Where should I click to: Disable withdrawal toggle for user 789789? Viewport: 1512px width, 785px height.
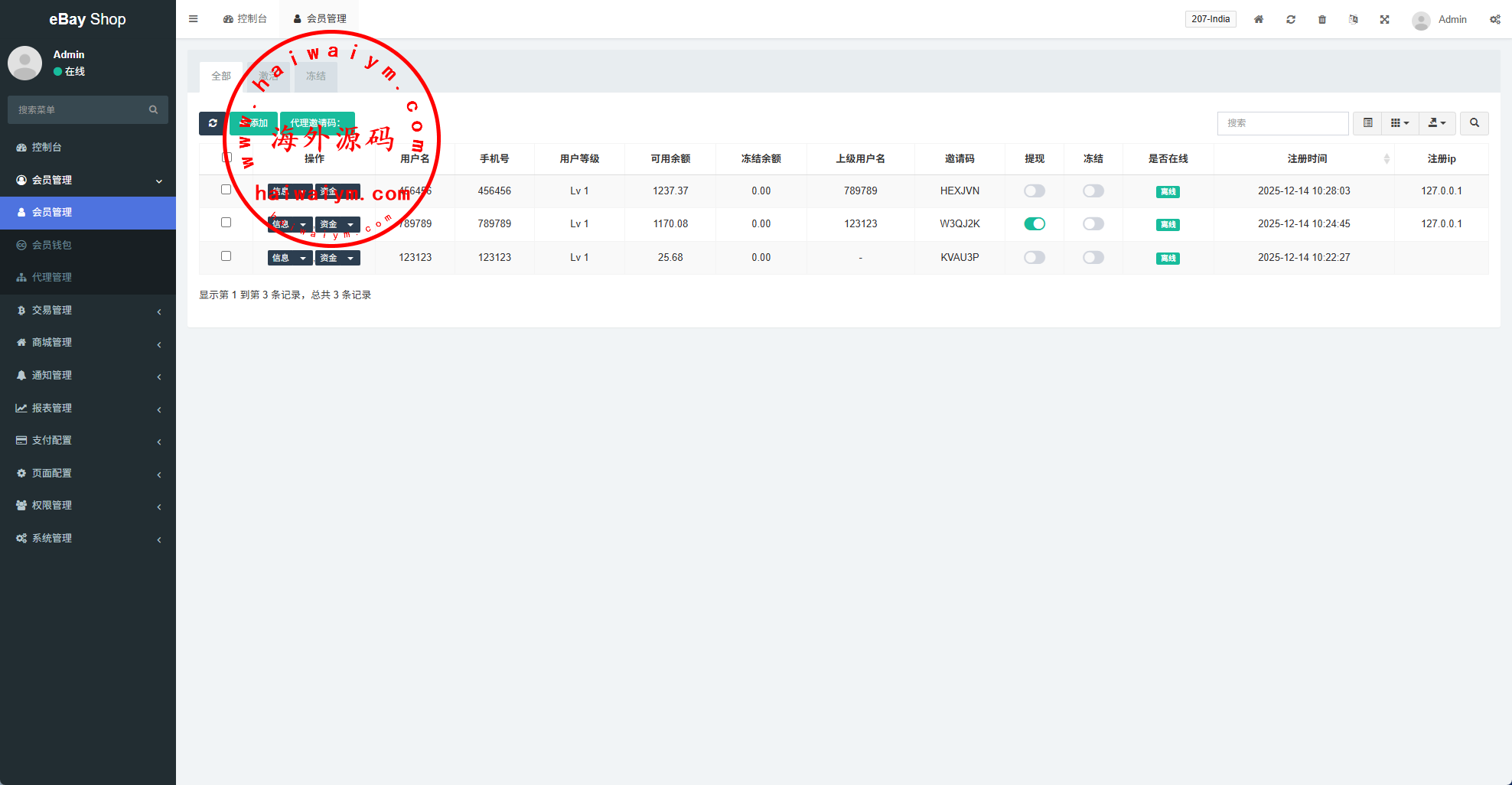coord(1034,224)
